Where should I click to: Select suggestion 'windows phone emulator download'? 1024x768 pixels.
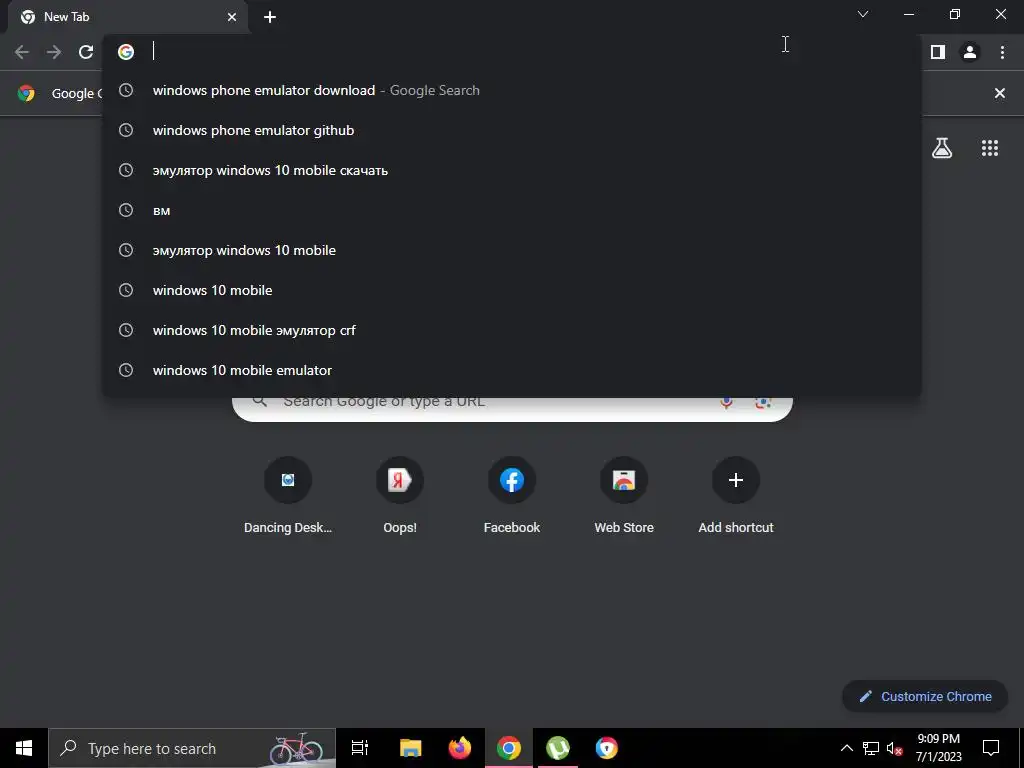click(x=512, y=90)
